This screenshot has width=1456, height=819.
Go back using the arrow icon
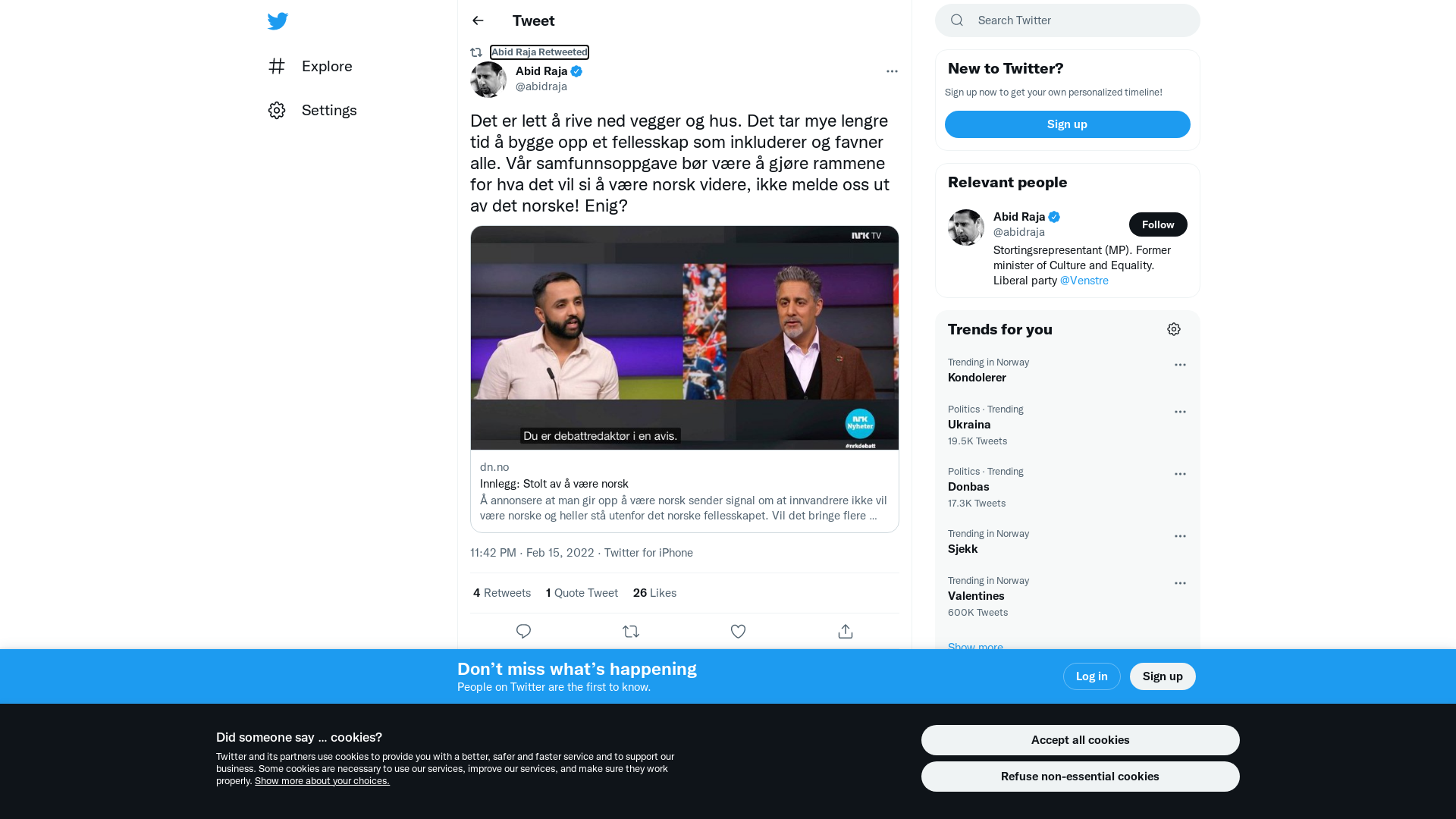[478, 20]
